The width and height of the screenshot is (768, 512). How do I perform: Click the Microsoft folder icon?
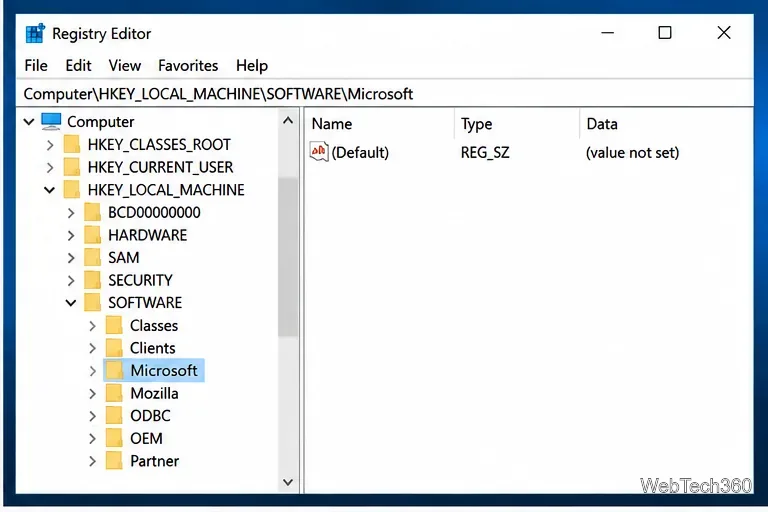(x=114, y=370)
